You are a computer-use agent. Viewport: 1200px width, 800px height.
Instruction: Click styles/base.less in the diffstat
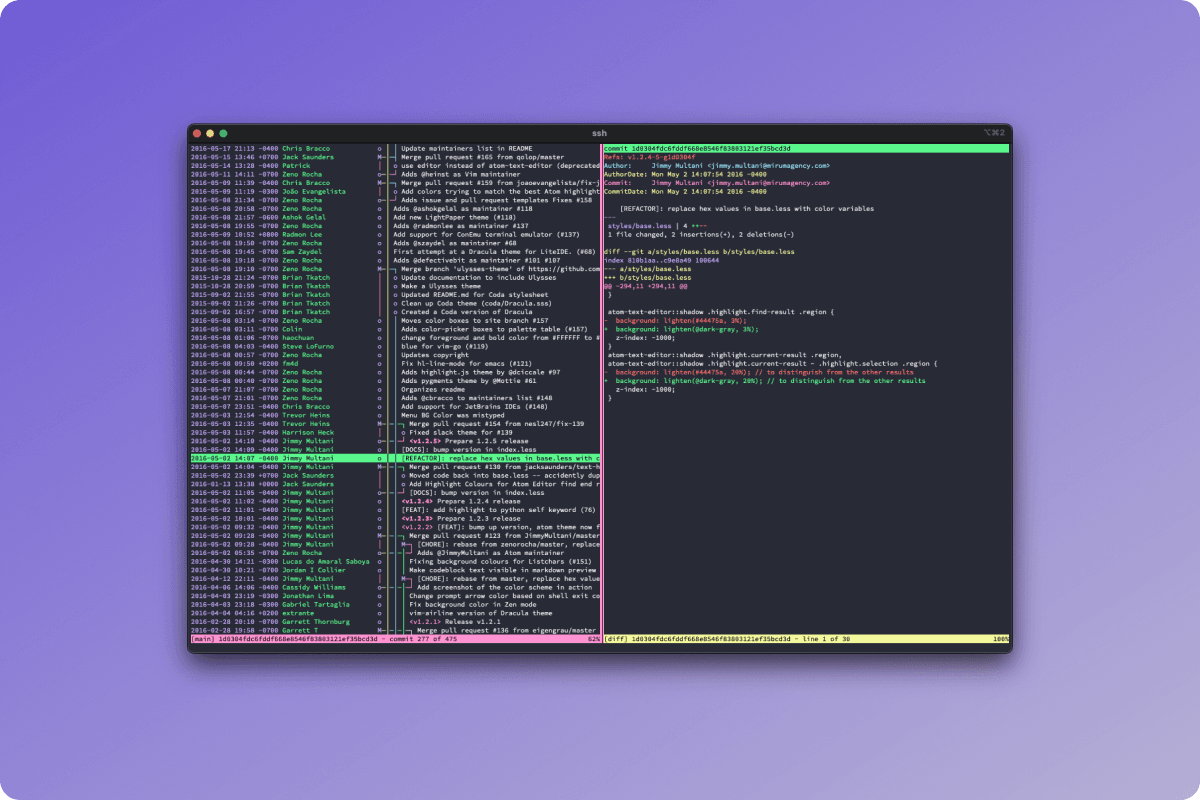640,226
